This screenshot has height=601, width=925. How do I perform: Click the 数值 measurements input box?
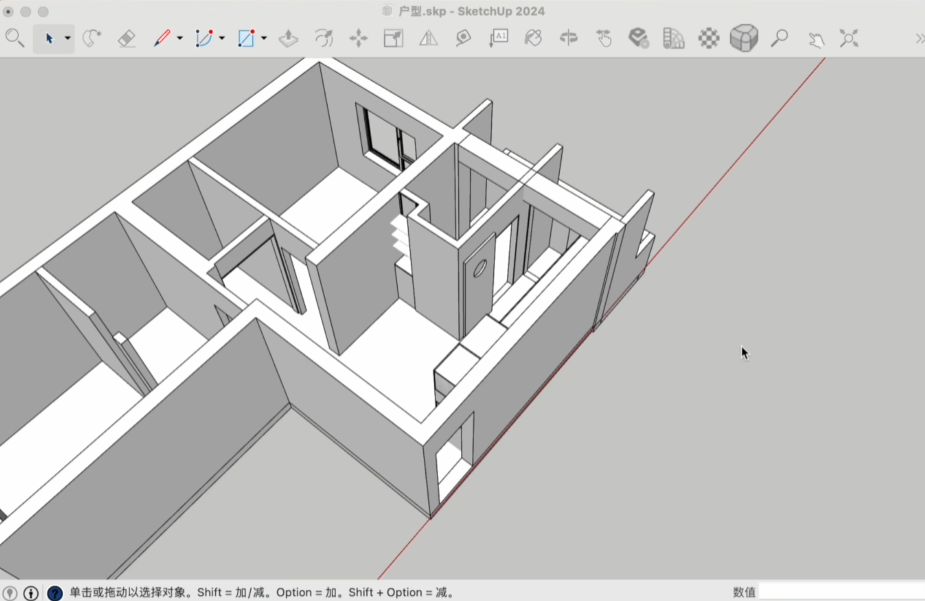click(840, 592)
